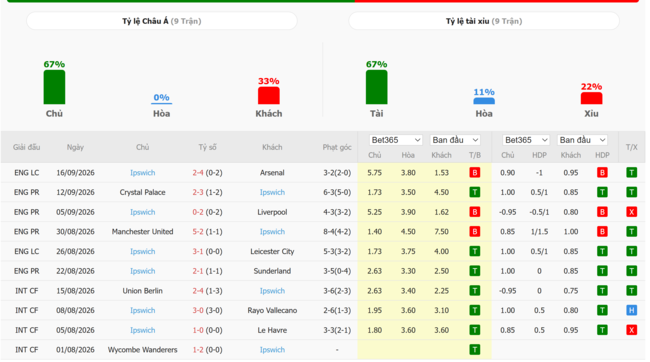The image size is (650, 362).
Task: Open the second Ban đầu handicap dropdown
Action: 582,140
